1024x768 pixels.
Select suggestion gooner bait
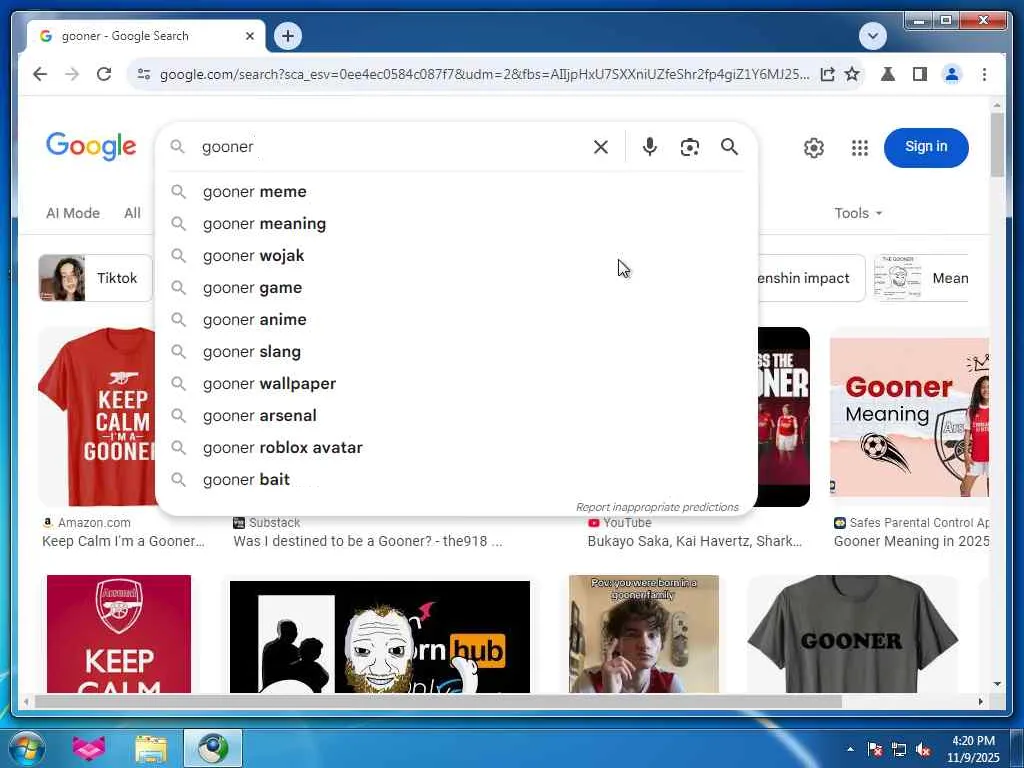[x=456, y=480]
